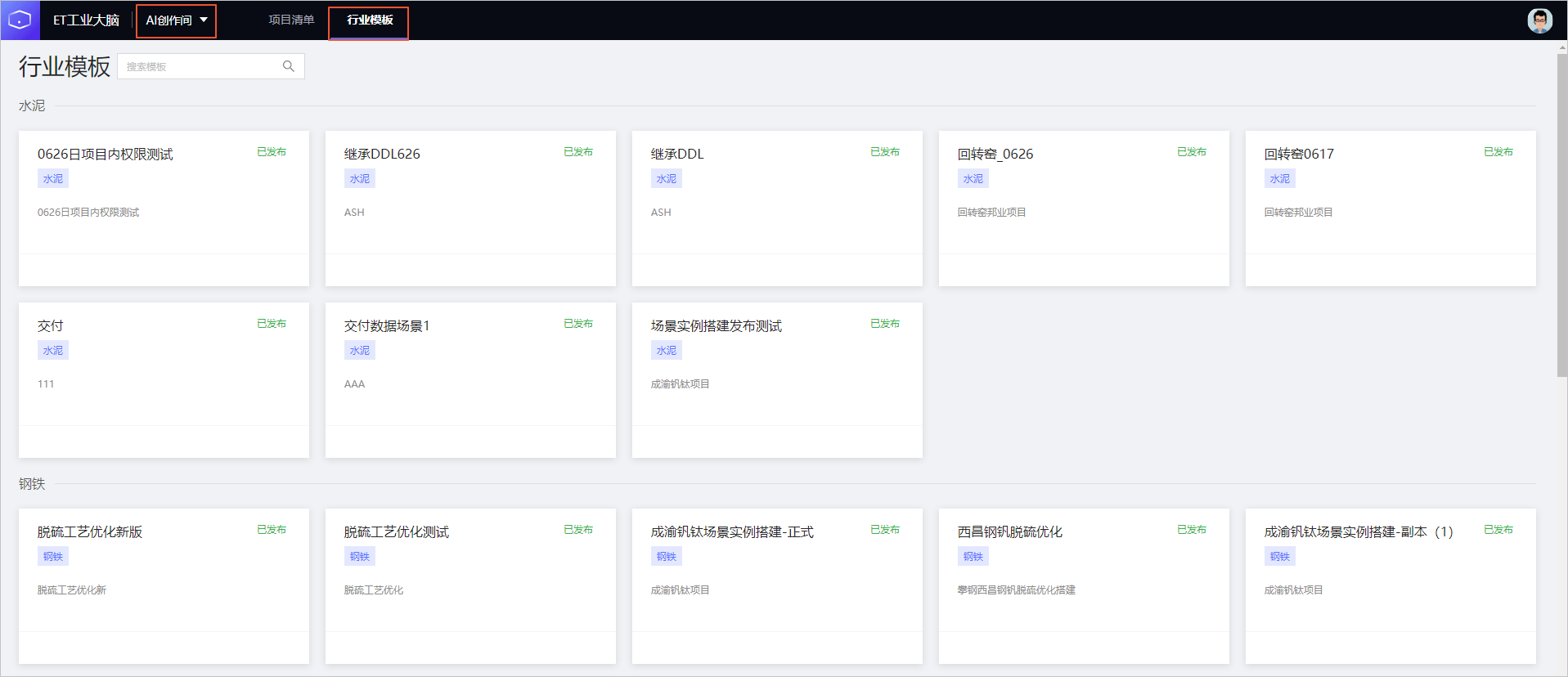Click the 水泥 tag on 继承DDL card

[666, 179]
